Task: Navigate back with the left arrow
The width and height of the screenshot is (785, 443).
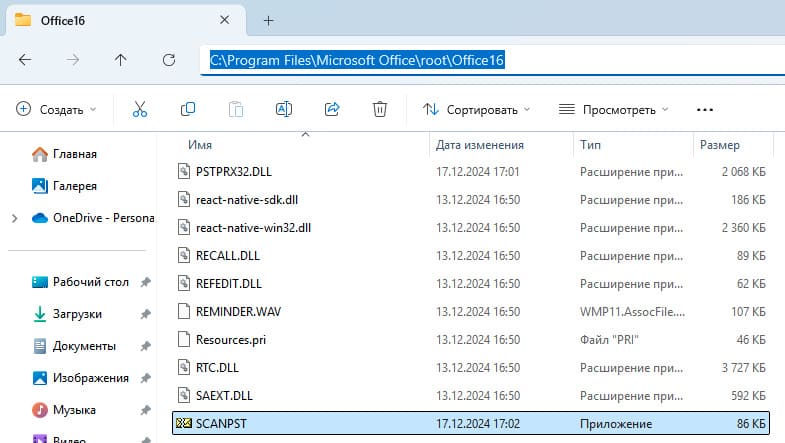Action: coord(25,60)
